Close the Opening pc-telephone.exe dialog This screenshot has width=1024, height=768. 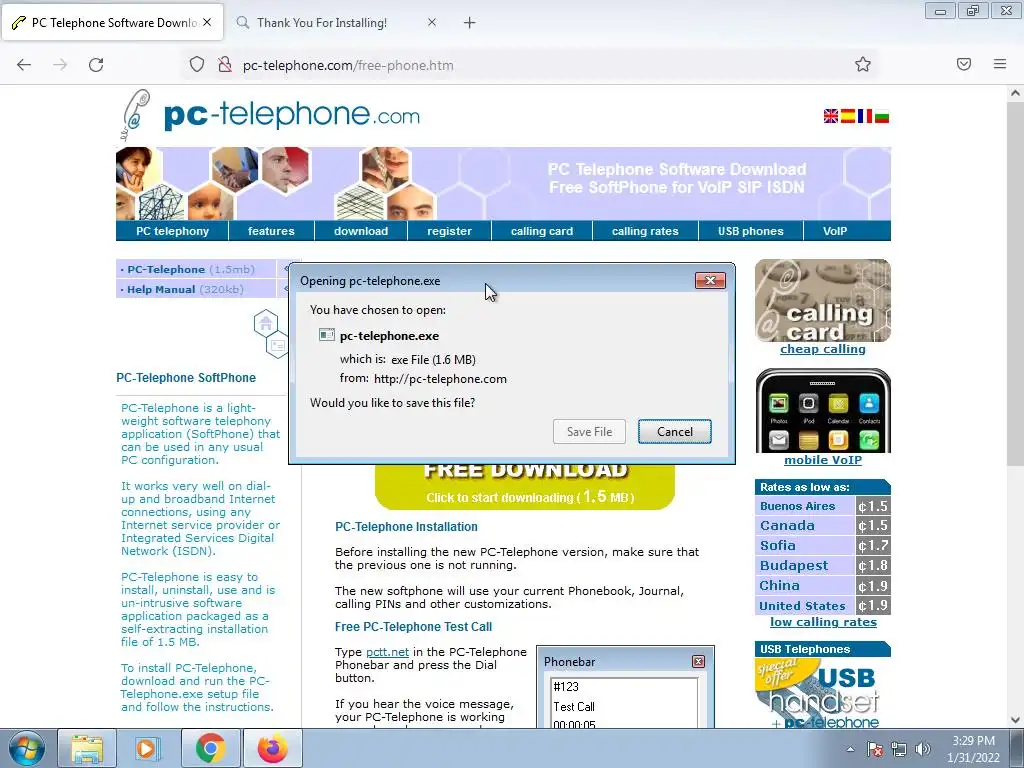[x=711, y=280]
